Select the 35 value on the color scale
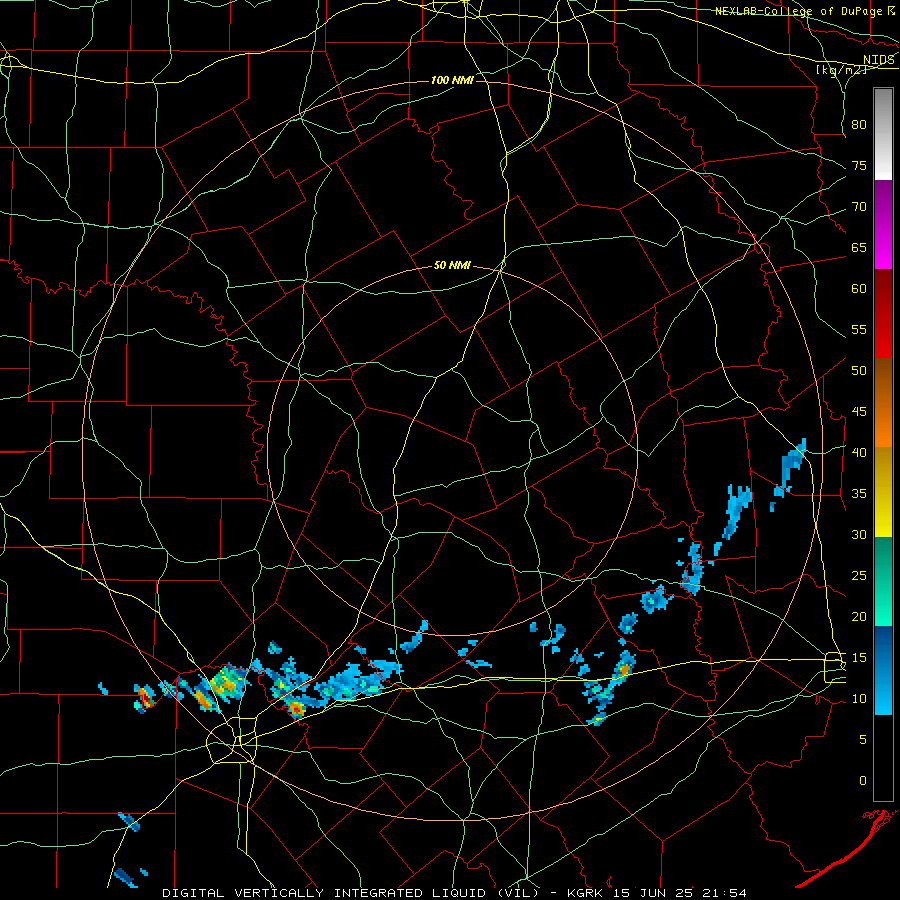Image resolution: width=900 pixels, height=900 pixels. (x=859, y=494)
